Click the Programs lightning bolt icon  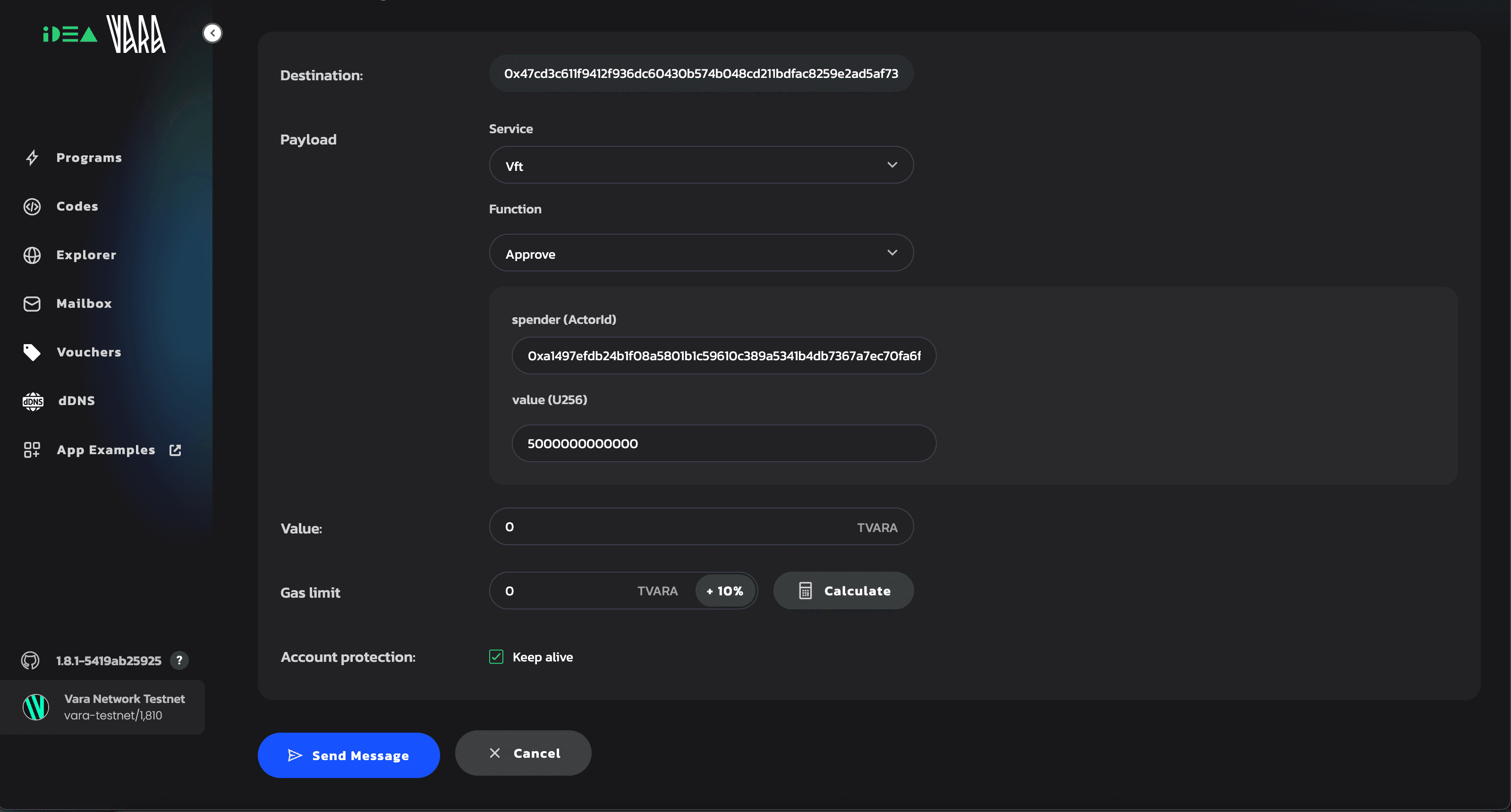[x=32, y=158]
